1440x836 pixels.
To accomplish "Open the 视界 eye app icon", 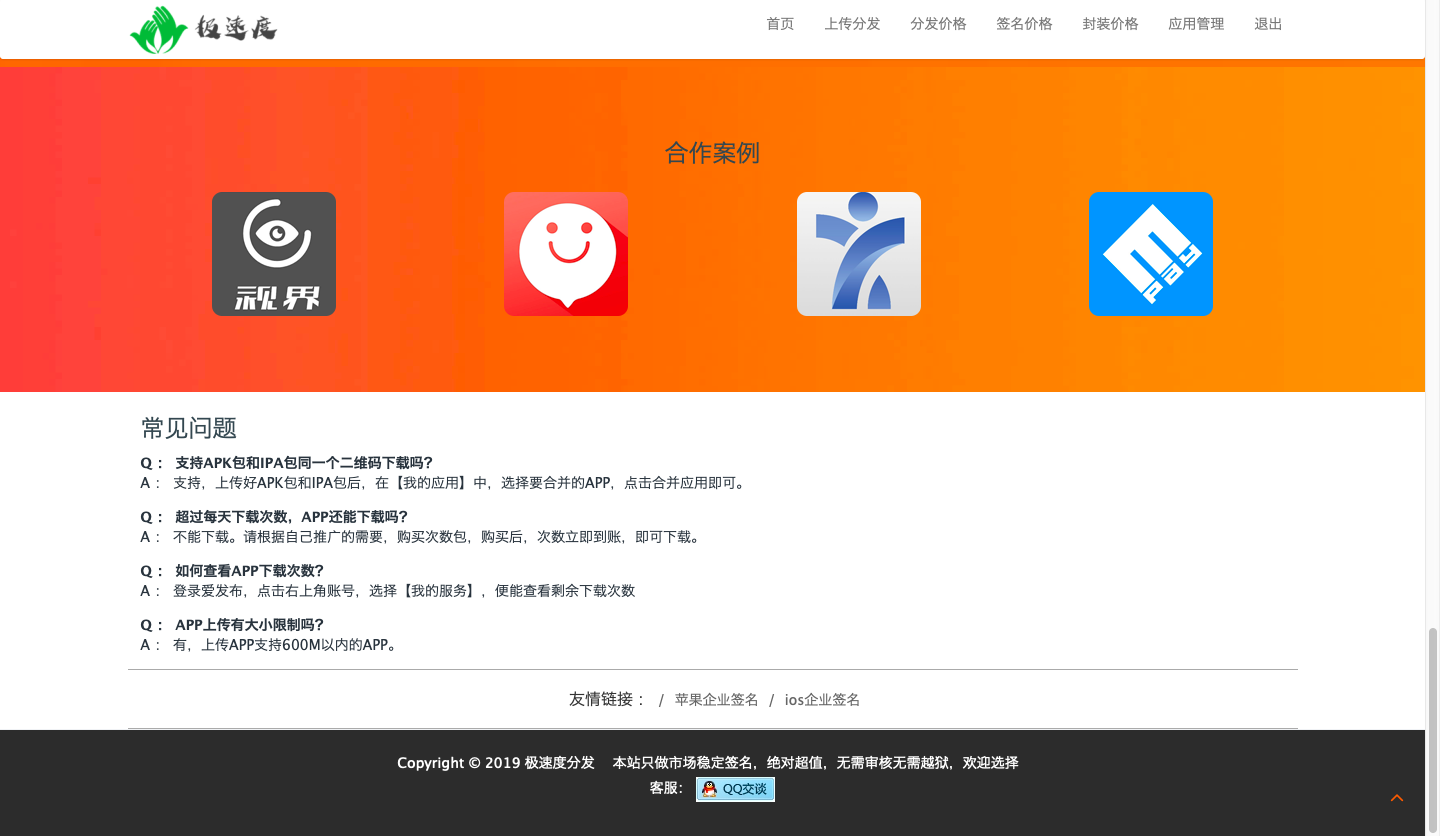I will pyautogui.click(x=274, y=254).
